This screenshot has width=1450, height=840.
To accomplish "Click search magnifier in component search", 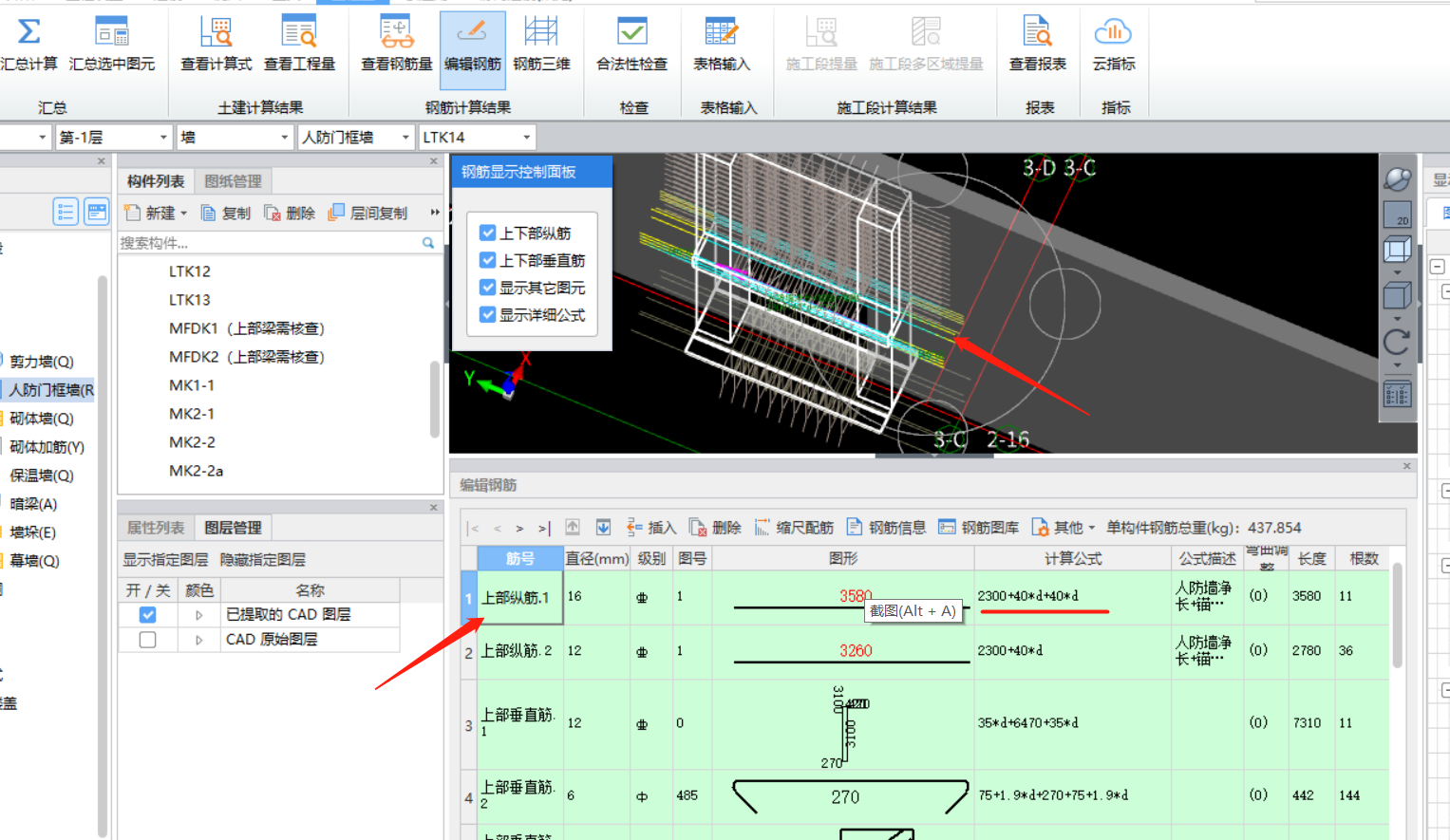I will (428, 243).
